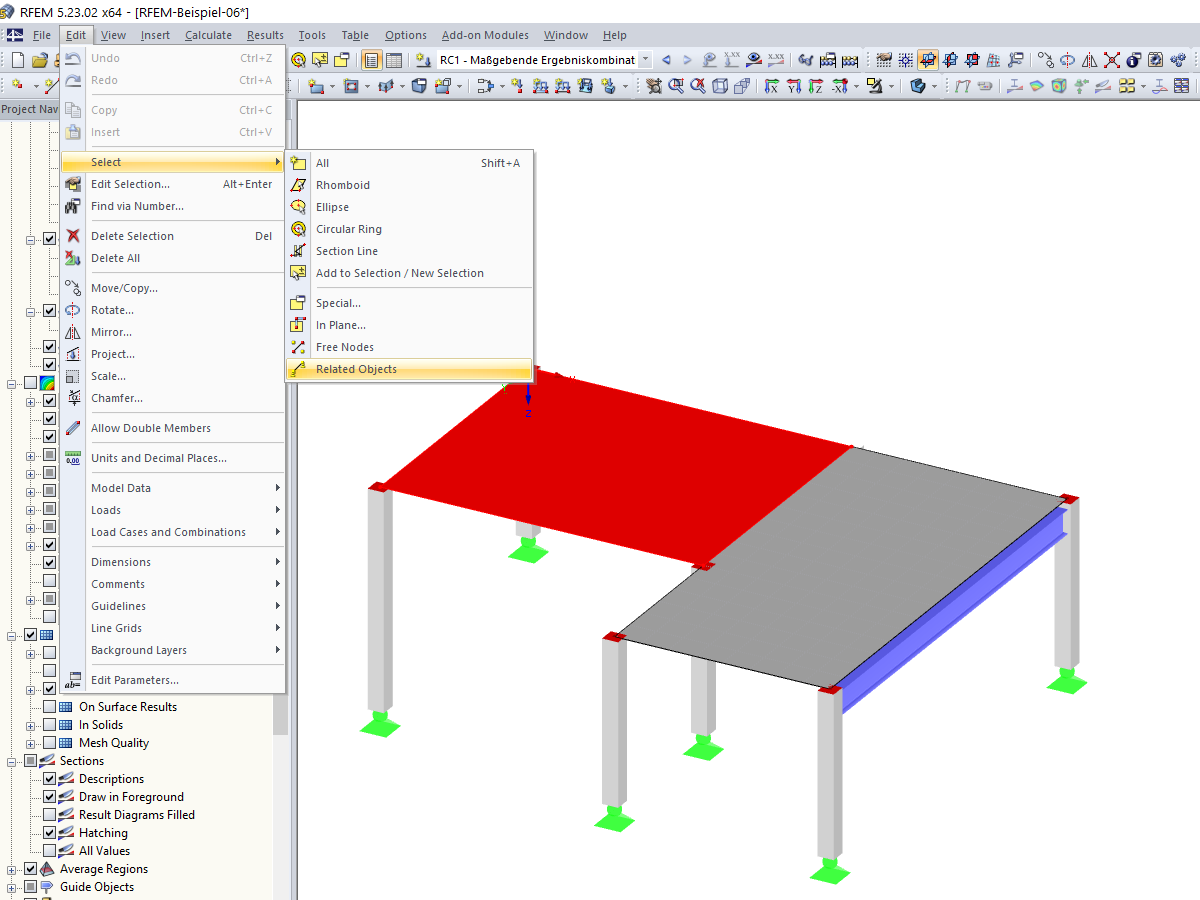
Task: Click the previous load case arrow icon
Action: pos(666,59)
